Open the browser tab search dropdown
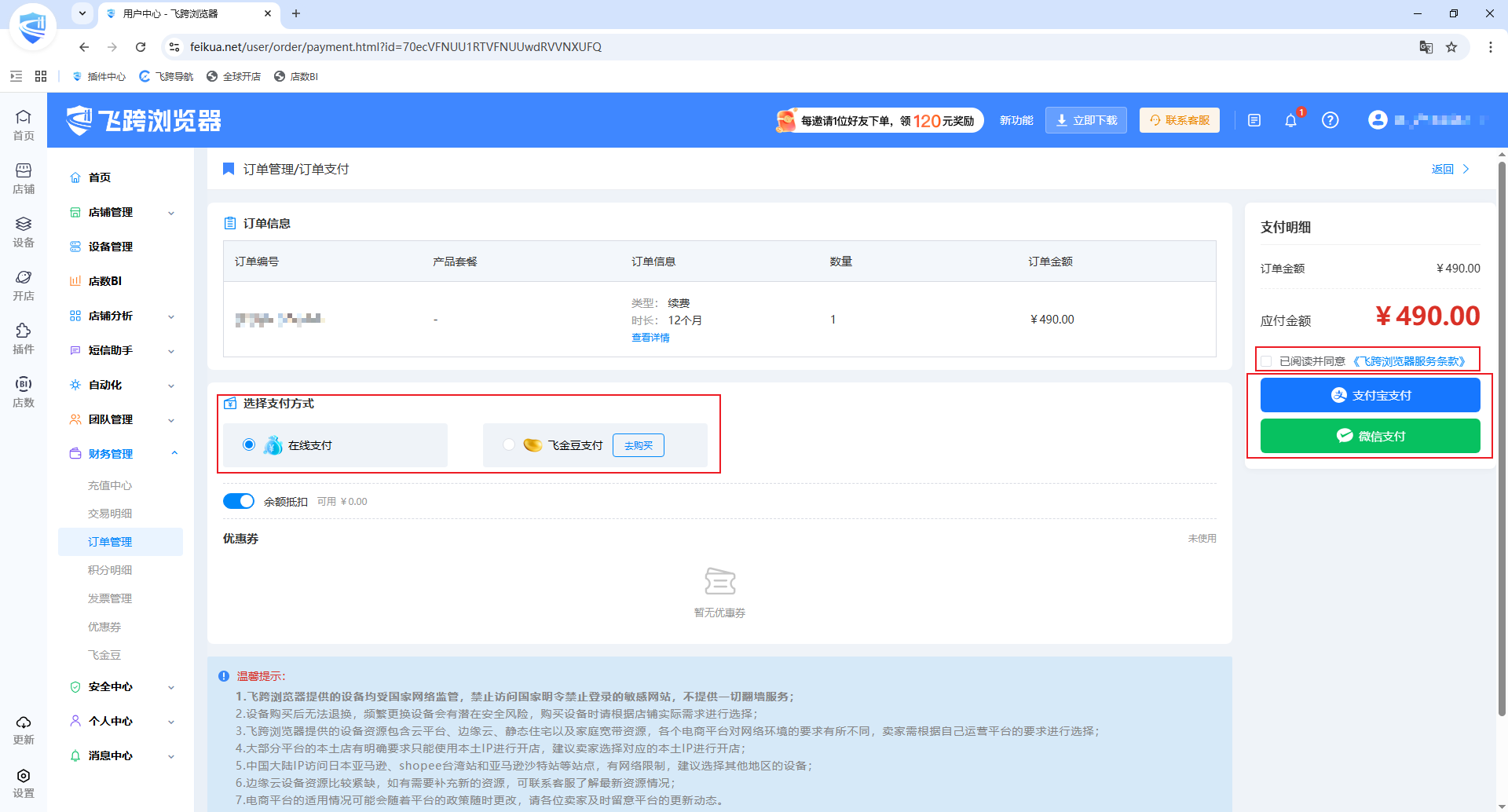Viewport: 1508px width, 812px height. pos(82,13)
